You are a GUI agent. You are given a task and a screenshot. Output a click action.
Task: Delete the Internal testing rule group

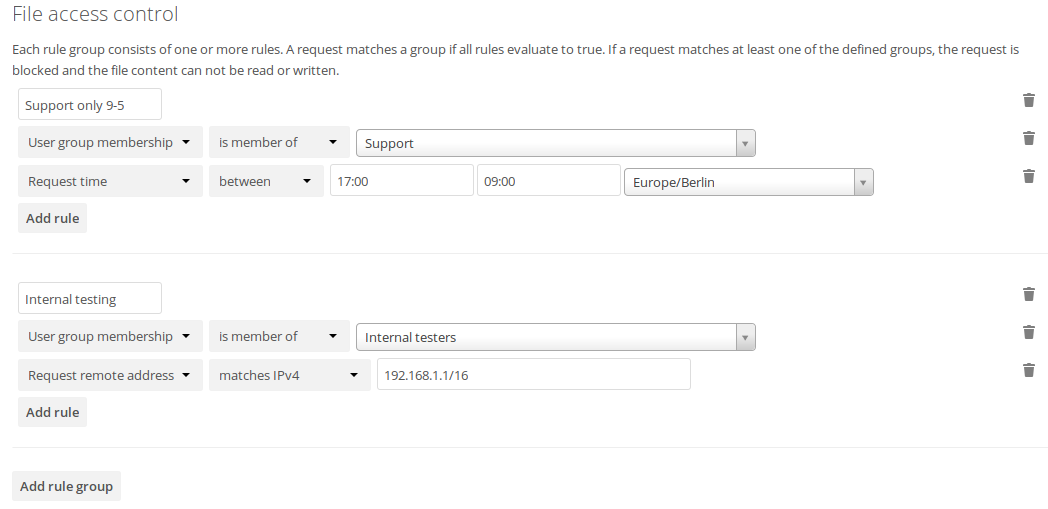tap(1028, 294)
